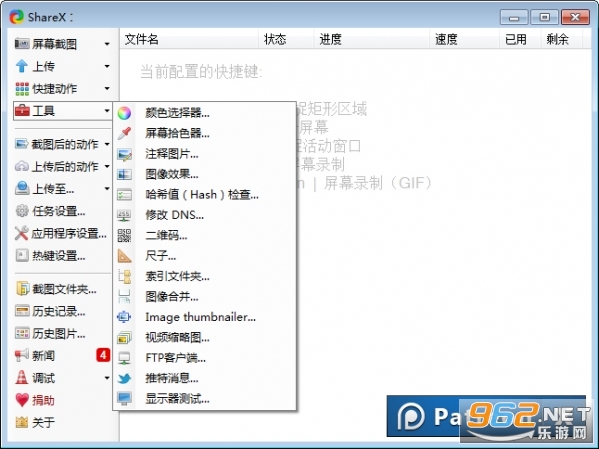Select 哈希值 (Hash) 检查 menu item
The width and height of the screenshot is (599, 449).
pos(204,195)
